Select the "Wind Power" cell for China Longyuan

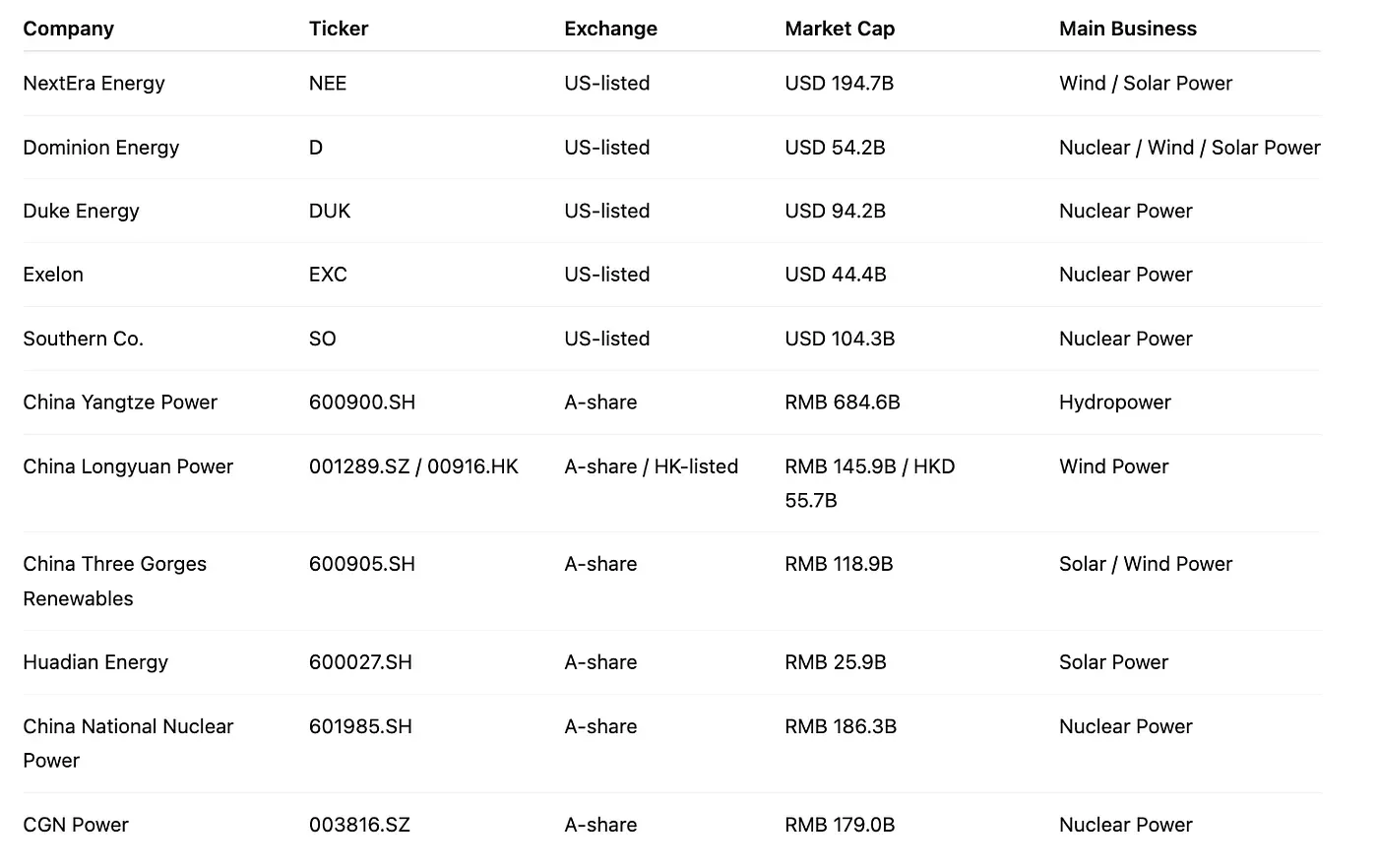pyautogui.click(x=1114, y=466)
